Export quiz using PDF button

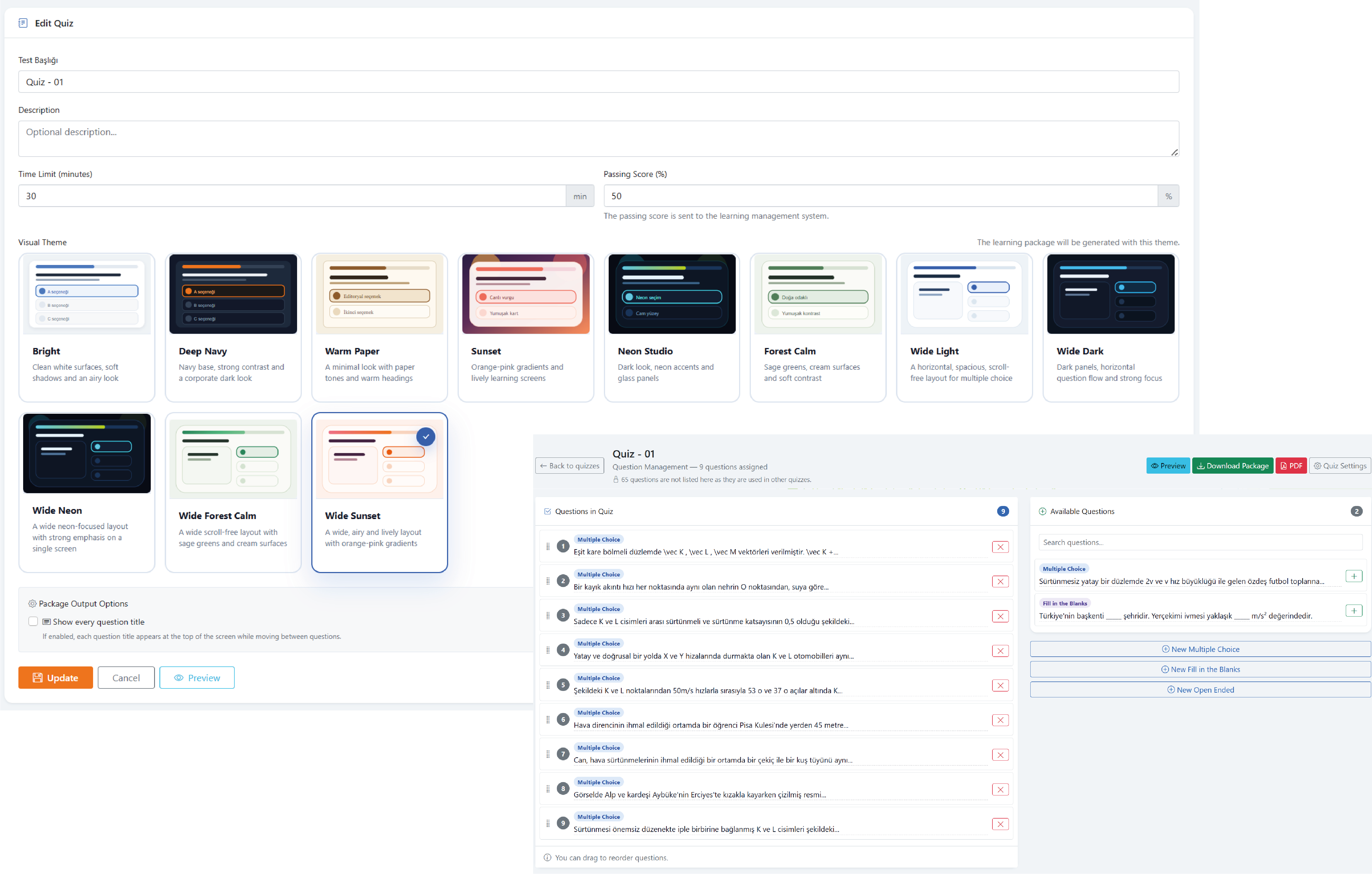click(x=1291, y=466)
